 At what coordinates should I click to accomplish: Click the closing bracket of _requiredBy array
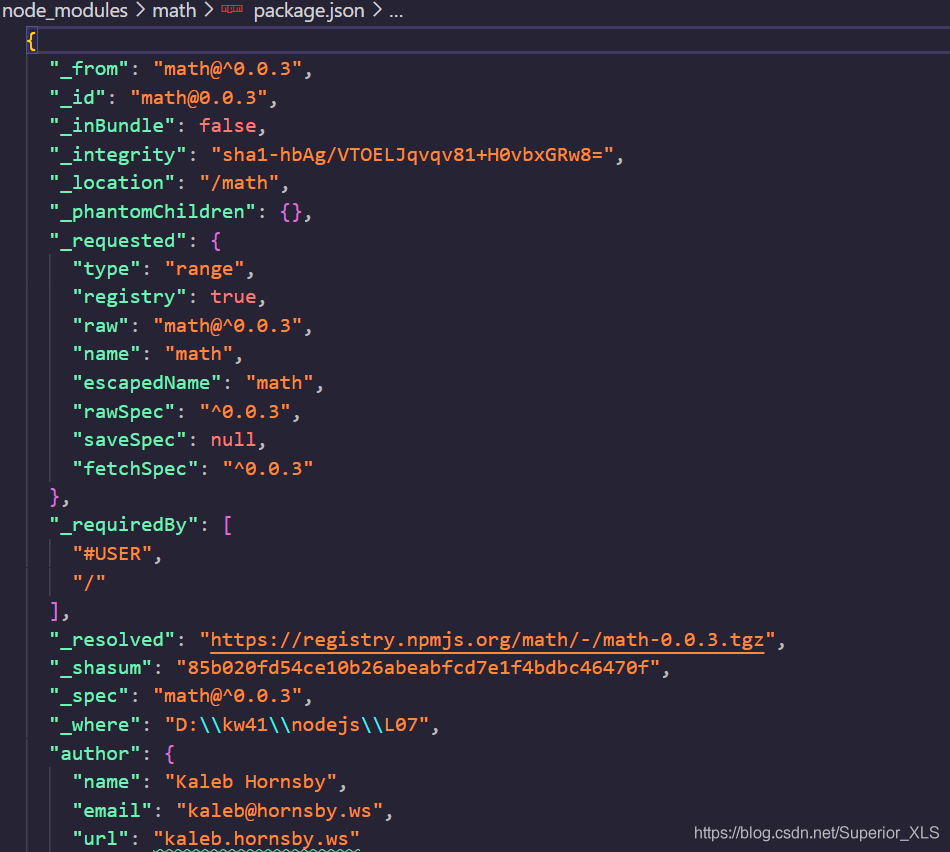pos(55,611)
